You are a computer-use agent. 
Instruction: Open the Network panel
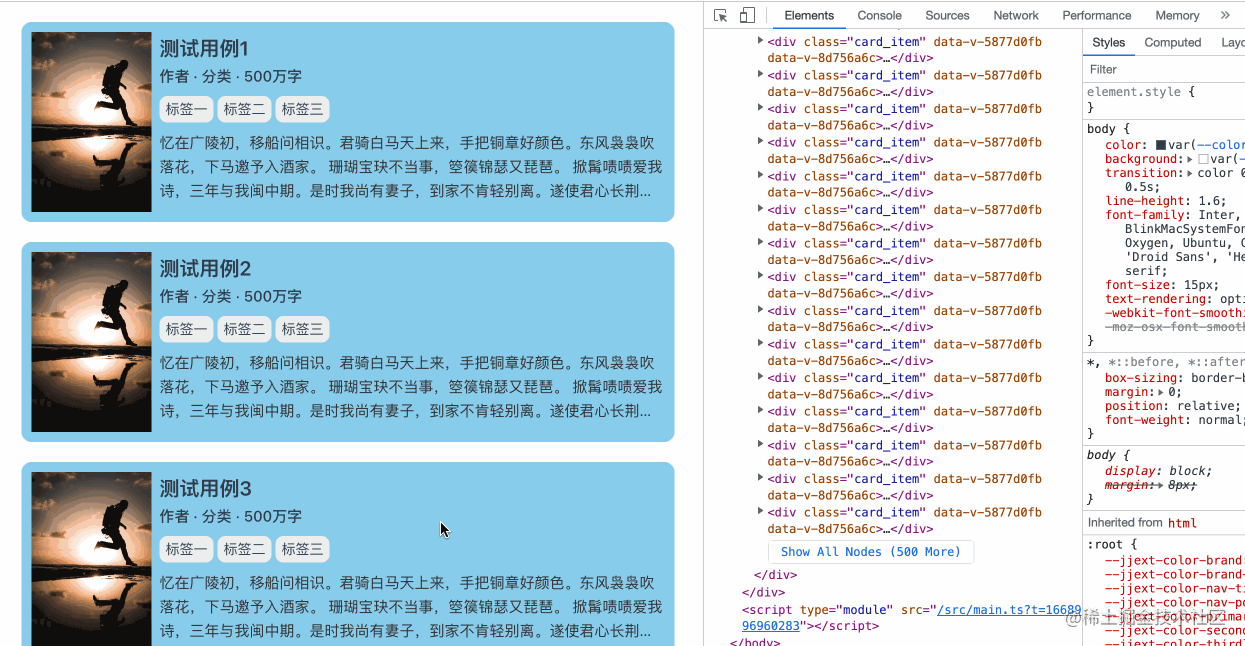tap(1015, 15)
